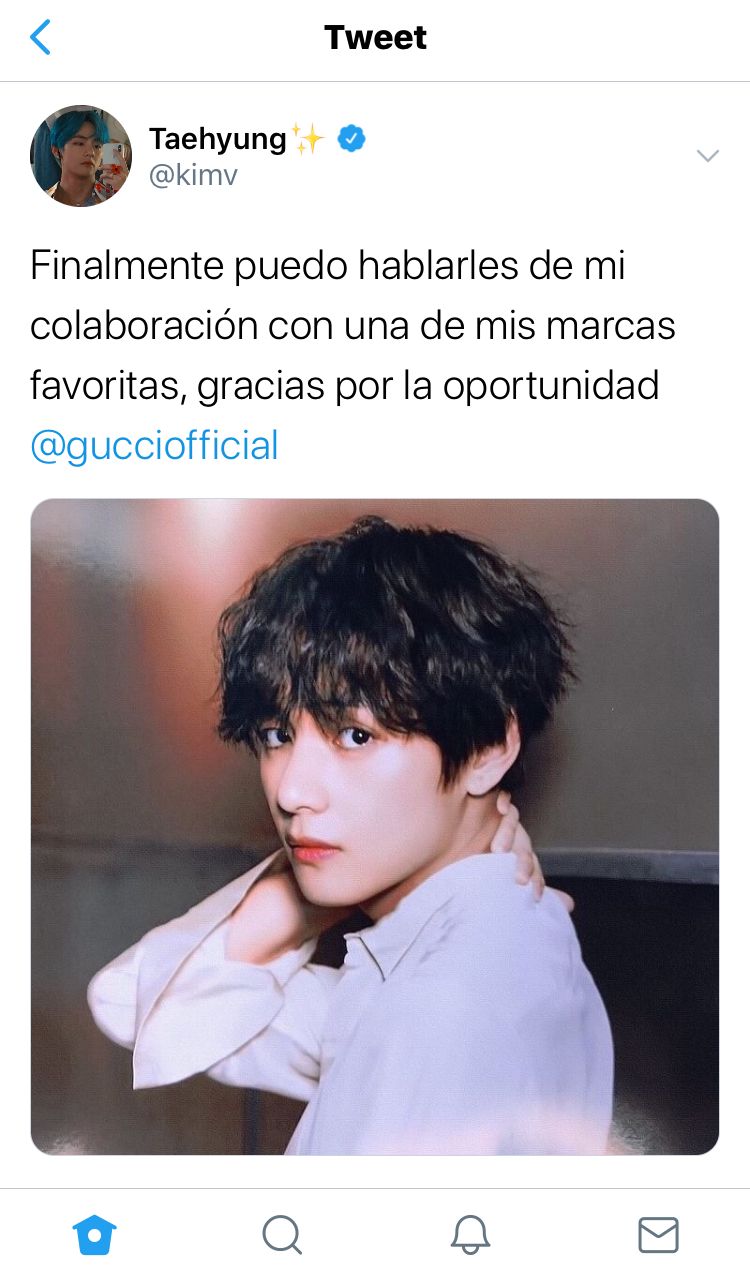Open the @gucciofficial mention link
This screenshot has width=750, height=1287.
coord(154,445)
